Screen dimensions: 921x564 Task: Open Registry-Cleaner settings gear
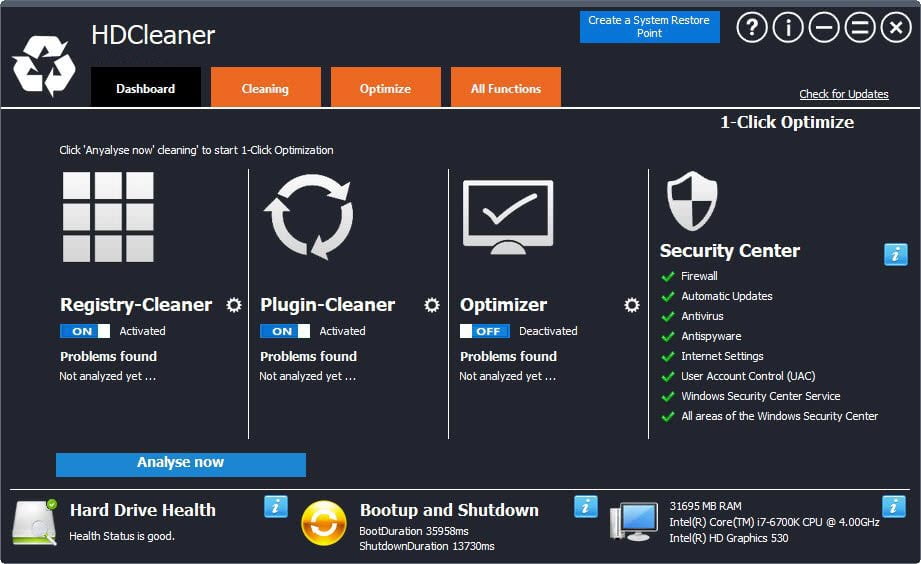click(x=234, y=305)
